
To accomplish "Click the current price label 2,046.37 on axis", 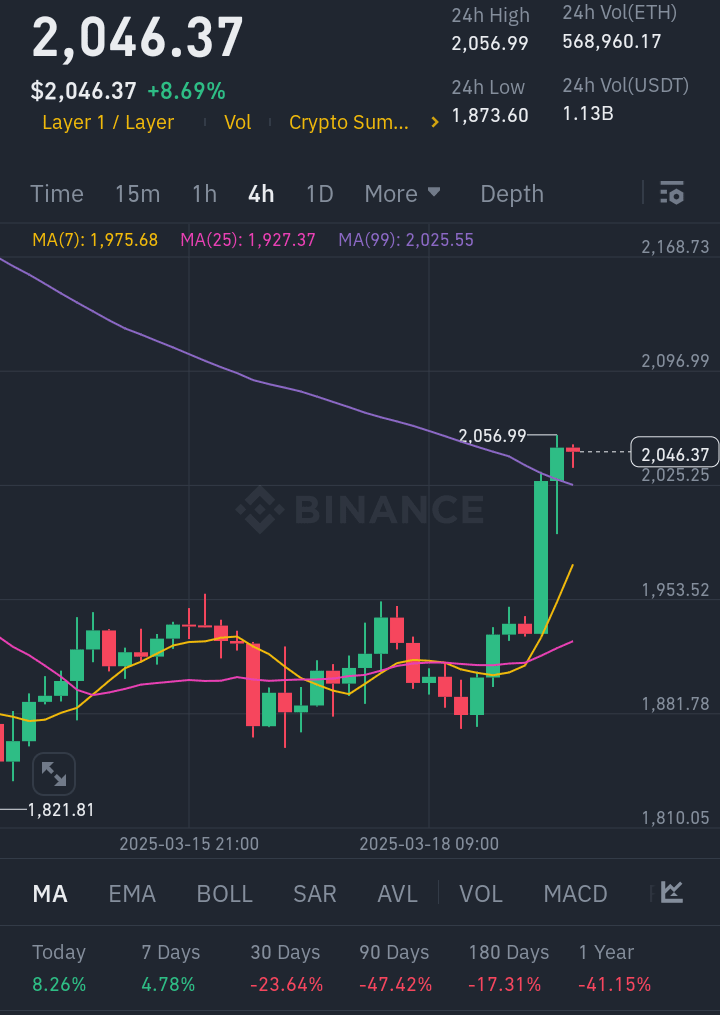I will [675, 454].
